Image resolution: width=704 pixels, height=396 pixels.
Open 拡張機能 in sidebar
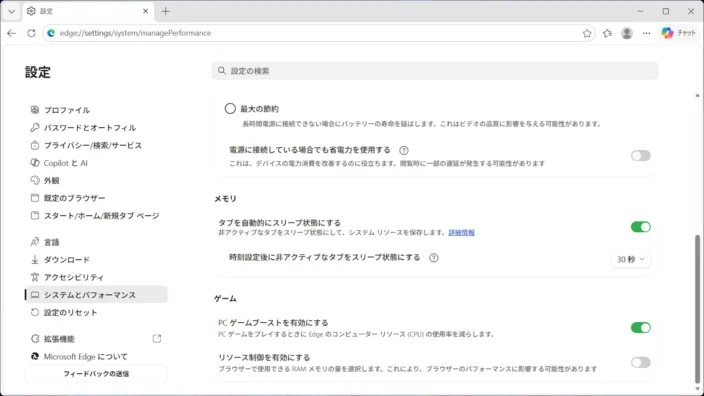tap(96, 339)
